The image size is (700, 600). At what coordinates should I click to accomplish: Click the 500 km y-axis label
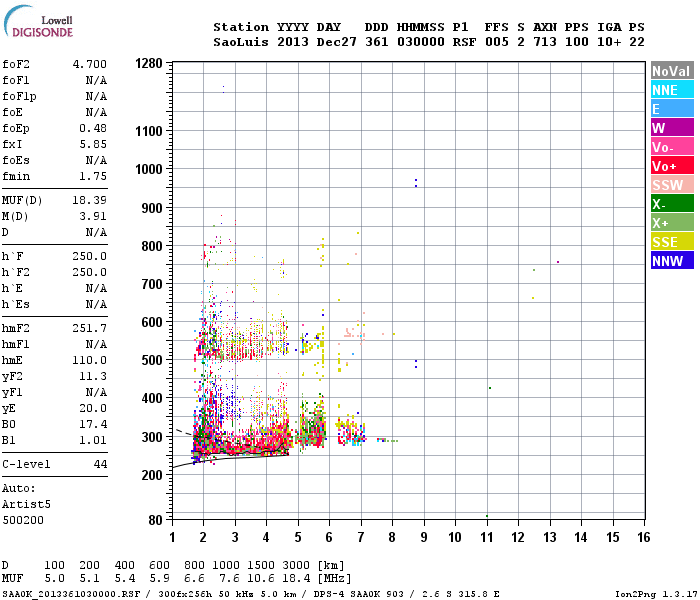pos(152,360)
